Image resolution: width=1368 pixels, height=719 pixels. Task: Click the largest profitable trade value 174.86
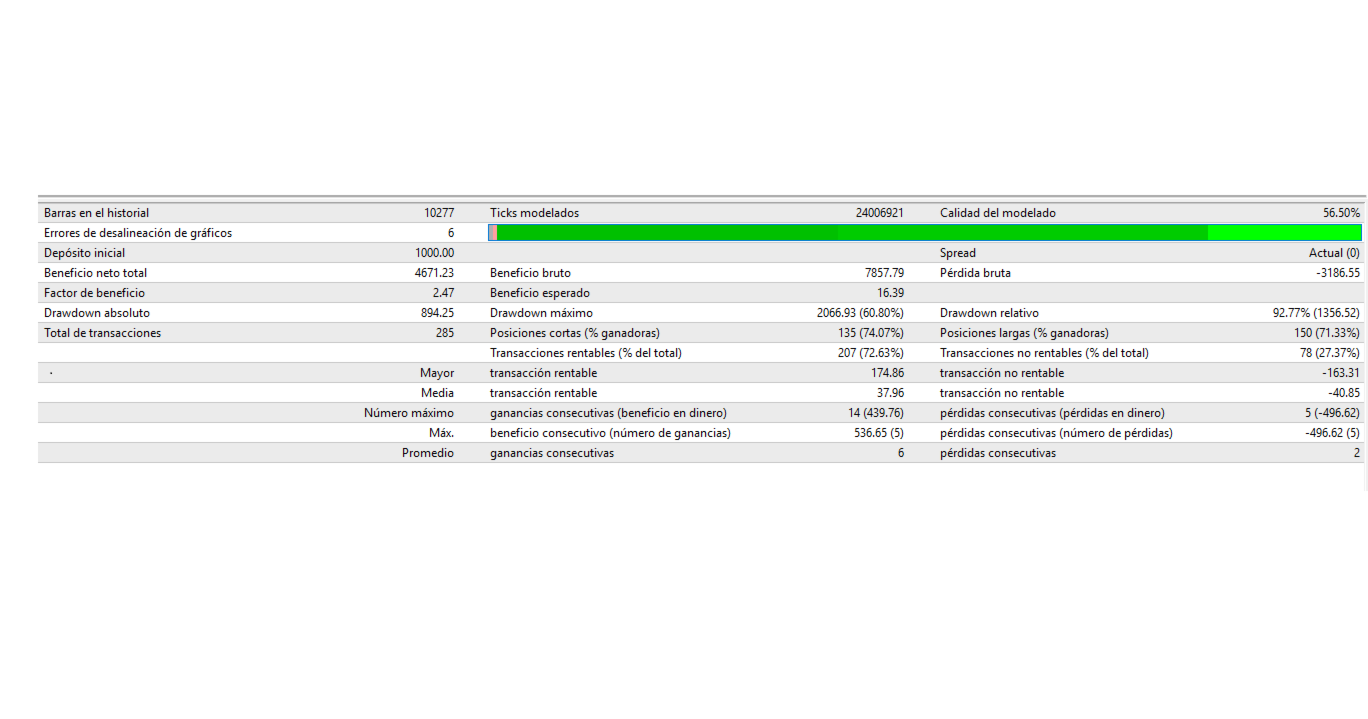(x=888, y=373)
